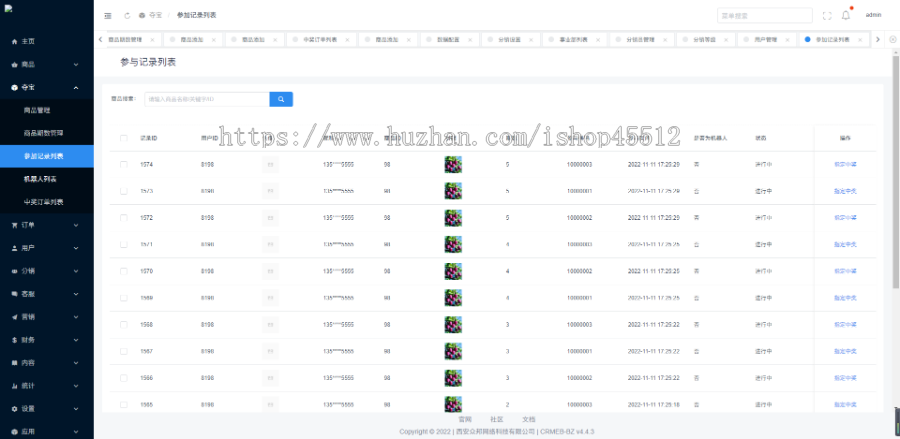This screenshot has height=439, width=900.
Task: Open the notifications bell
Action: 846,15
